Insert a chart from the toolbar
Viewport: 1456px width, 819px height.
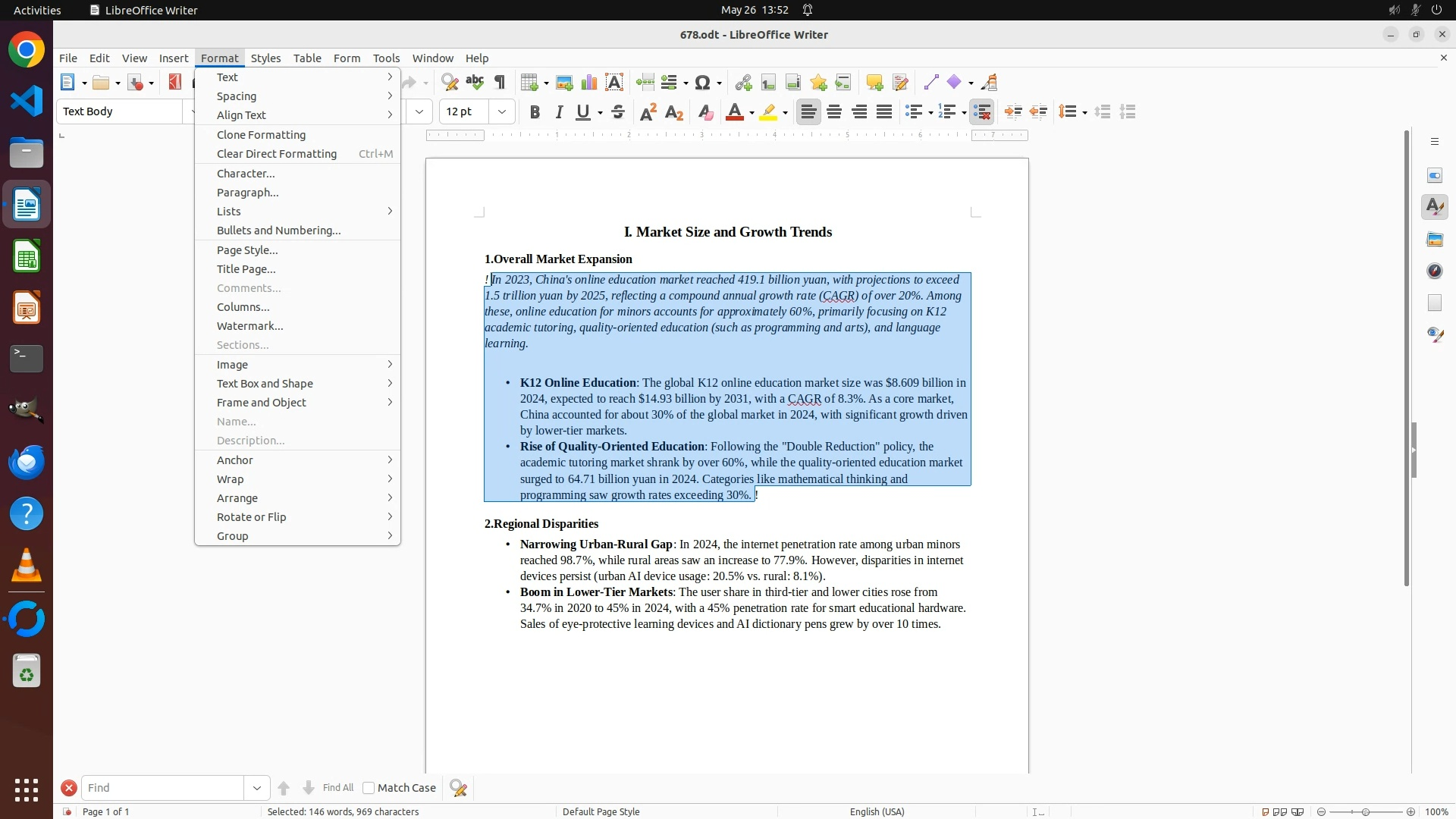click(589, 83)
